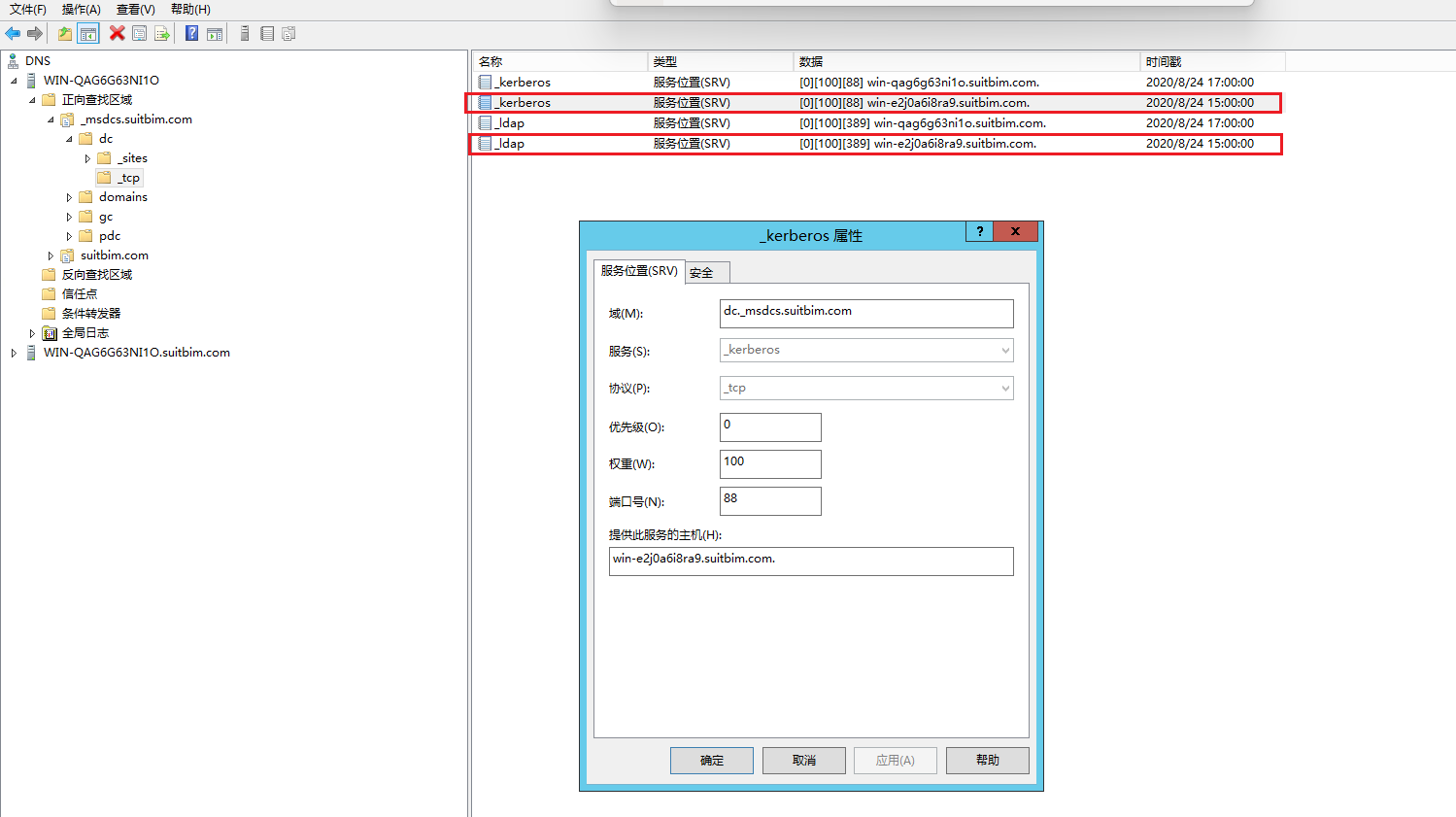The height and width of the screenshot is (817, 1456).
Task: Click the 确定 button
Action: coord(711,761)
